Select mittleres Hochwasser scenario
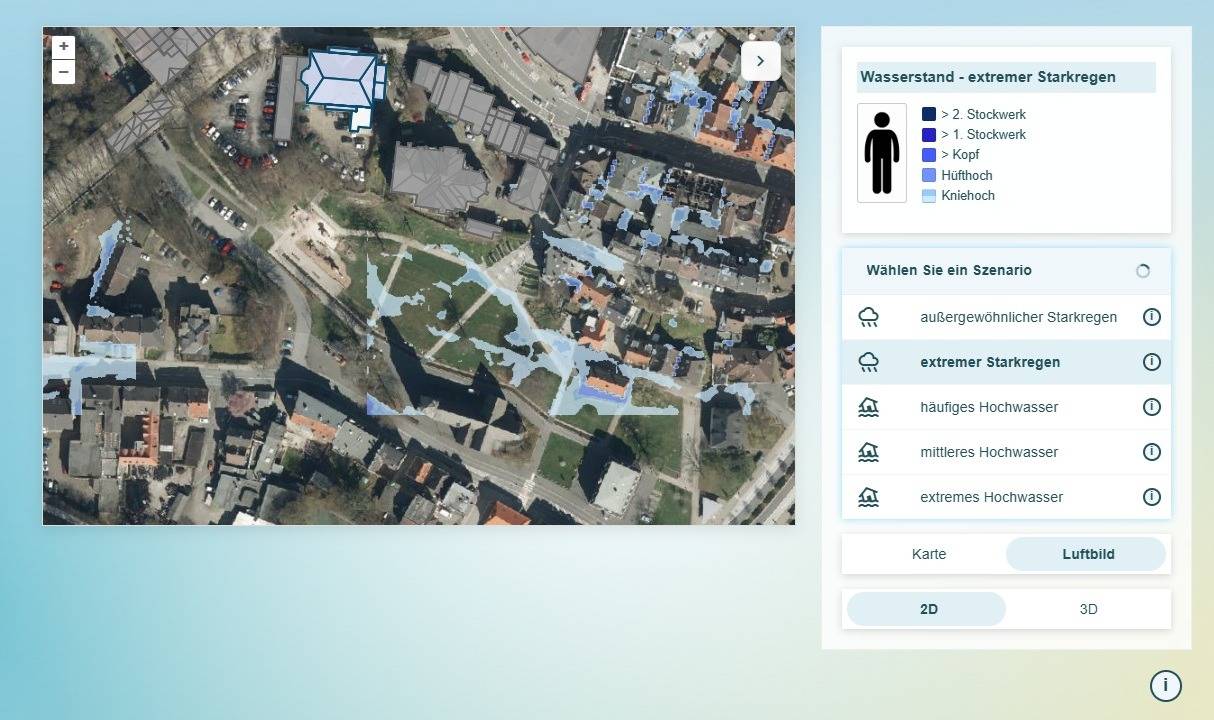The image size is (1214, 720). pyautogui.click(x=988, y=452)
